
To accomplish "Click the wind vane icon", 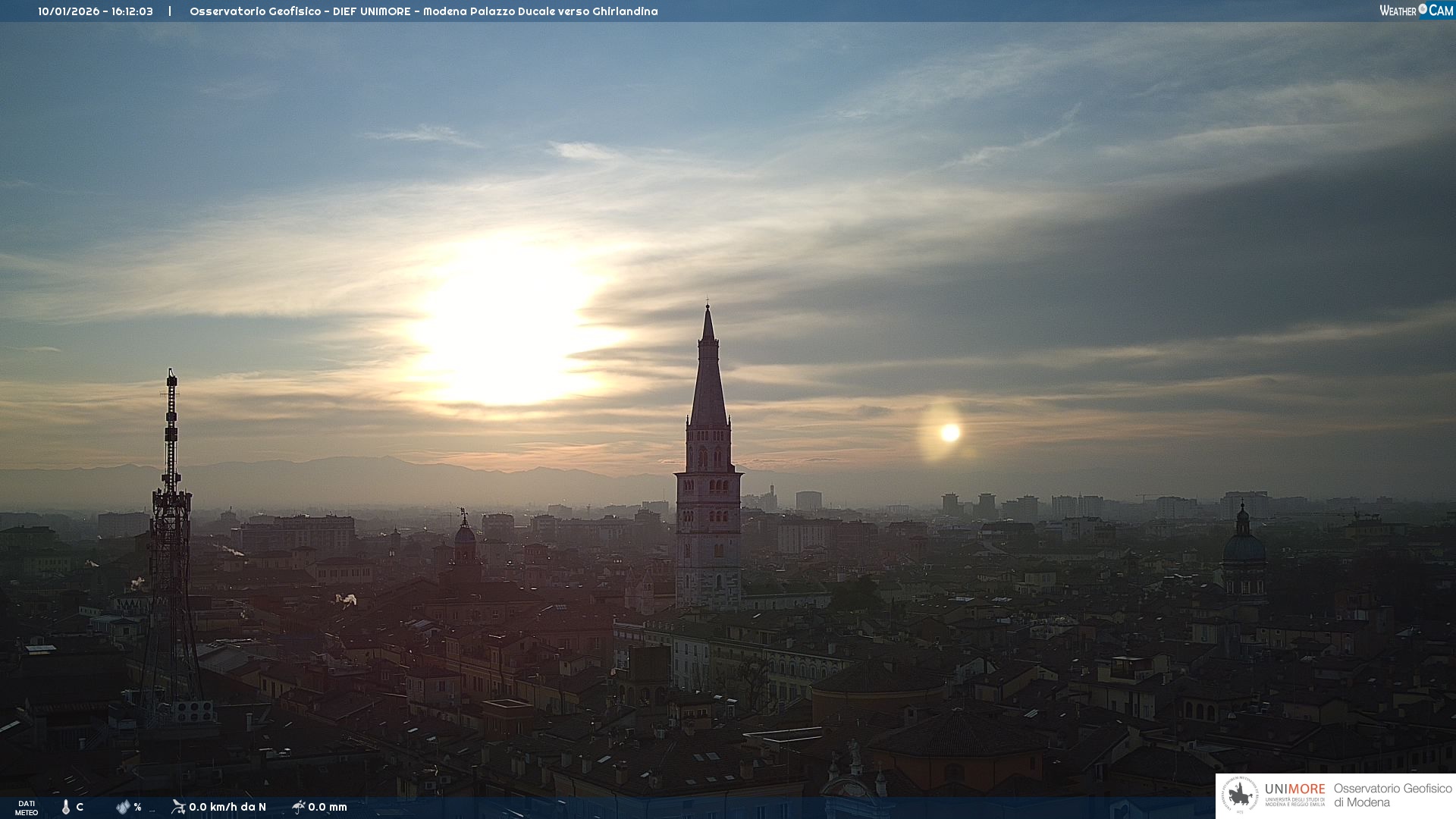I will click(x=178, y=807).
